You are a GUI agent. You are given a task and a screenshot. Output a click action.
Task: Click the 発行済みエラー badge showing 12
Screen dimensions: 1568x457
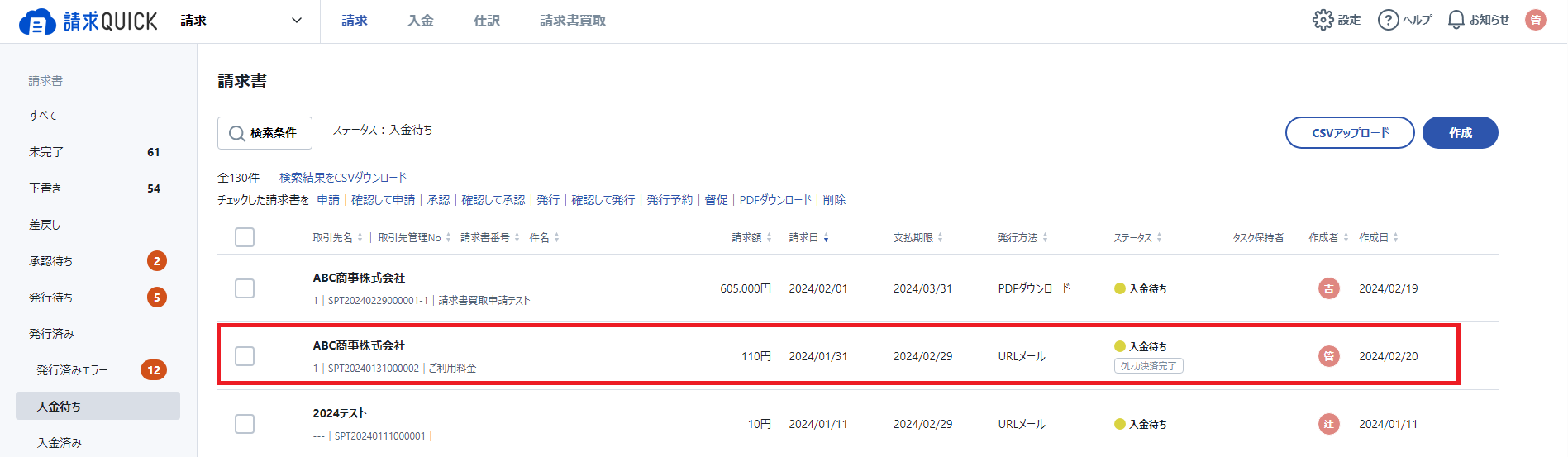click(154, 370)
